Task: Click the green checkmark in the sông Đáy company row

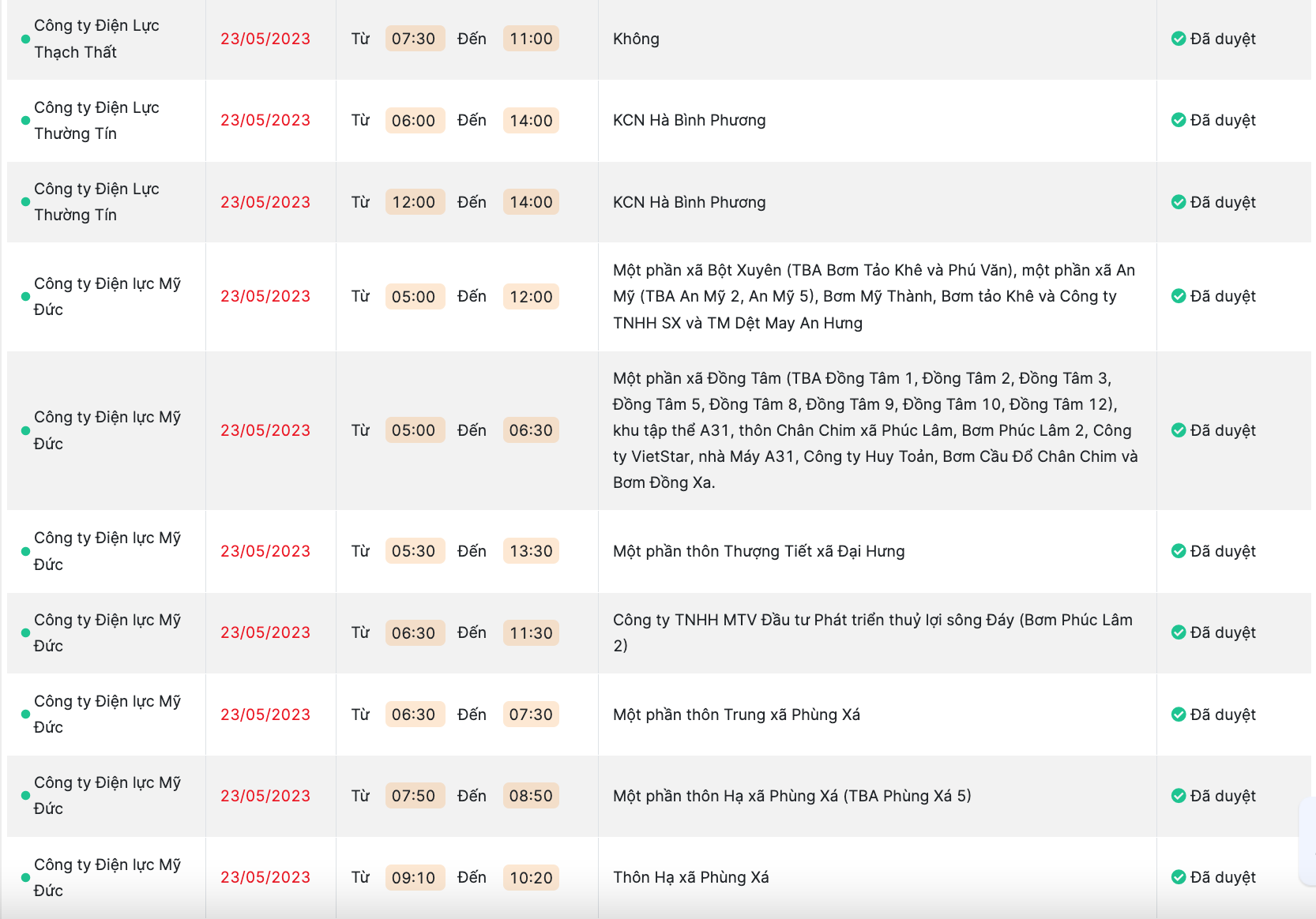Action: [1178, 632]
